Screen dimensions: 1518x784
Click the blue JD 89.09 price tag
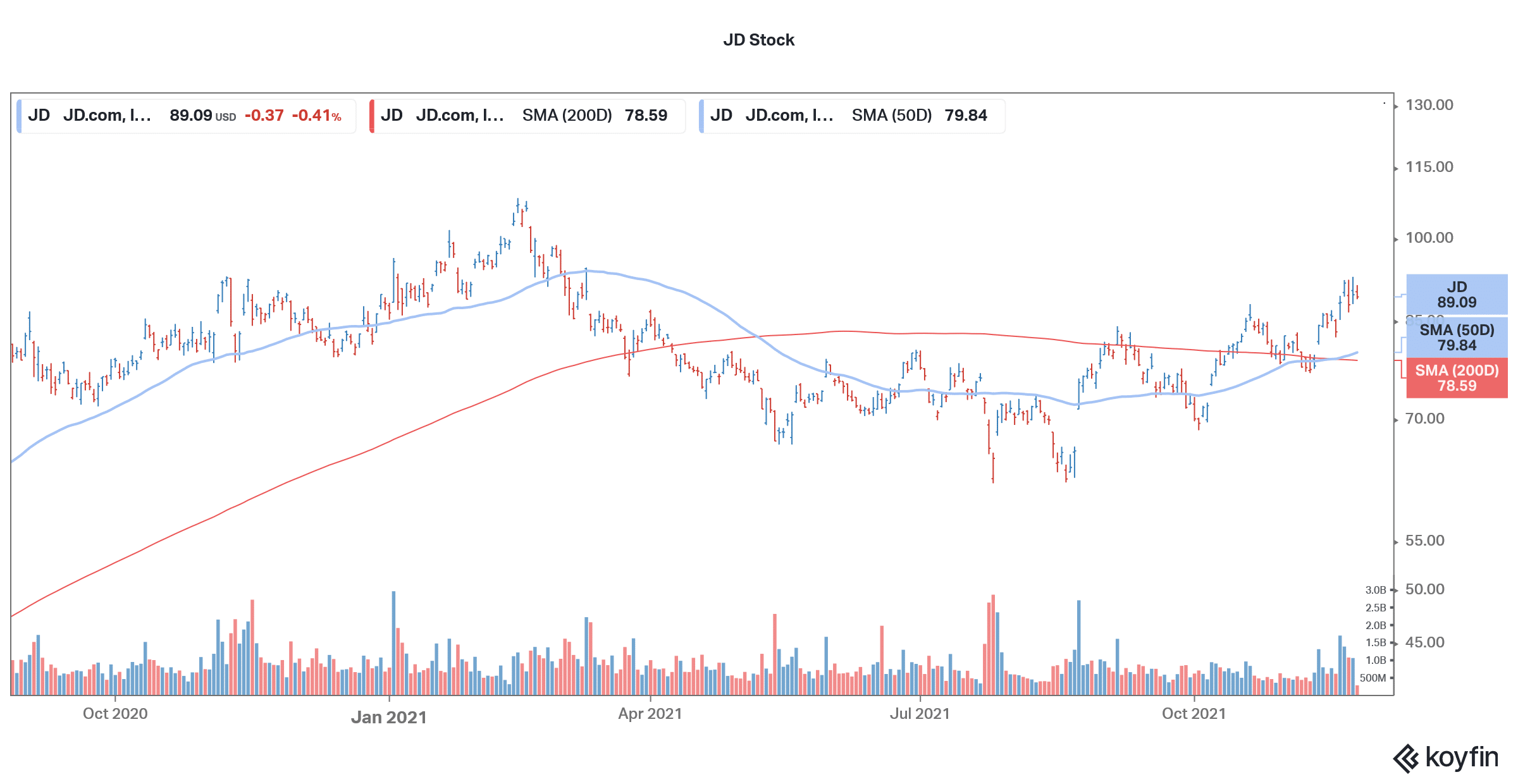[x=1457, y=295]
